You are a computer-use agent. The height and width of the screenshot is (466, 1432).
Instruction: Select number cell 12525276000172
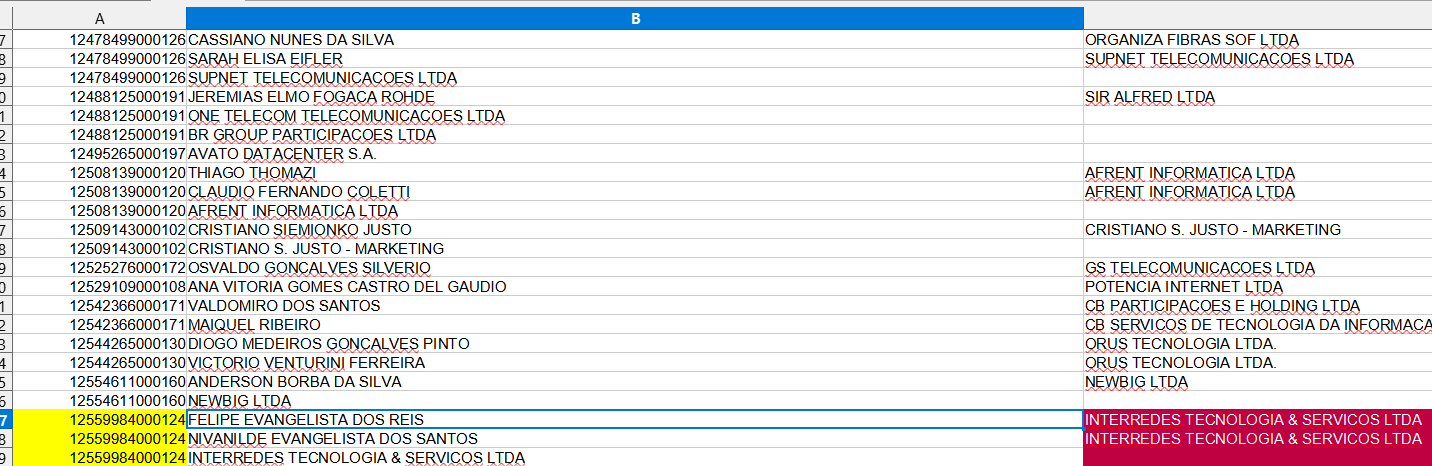(99, 268)
